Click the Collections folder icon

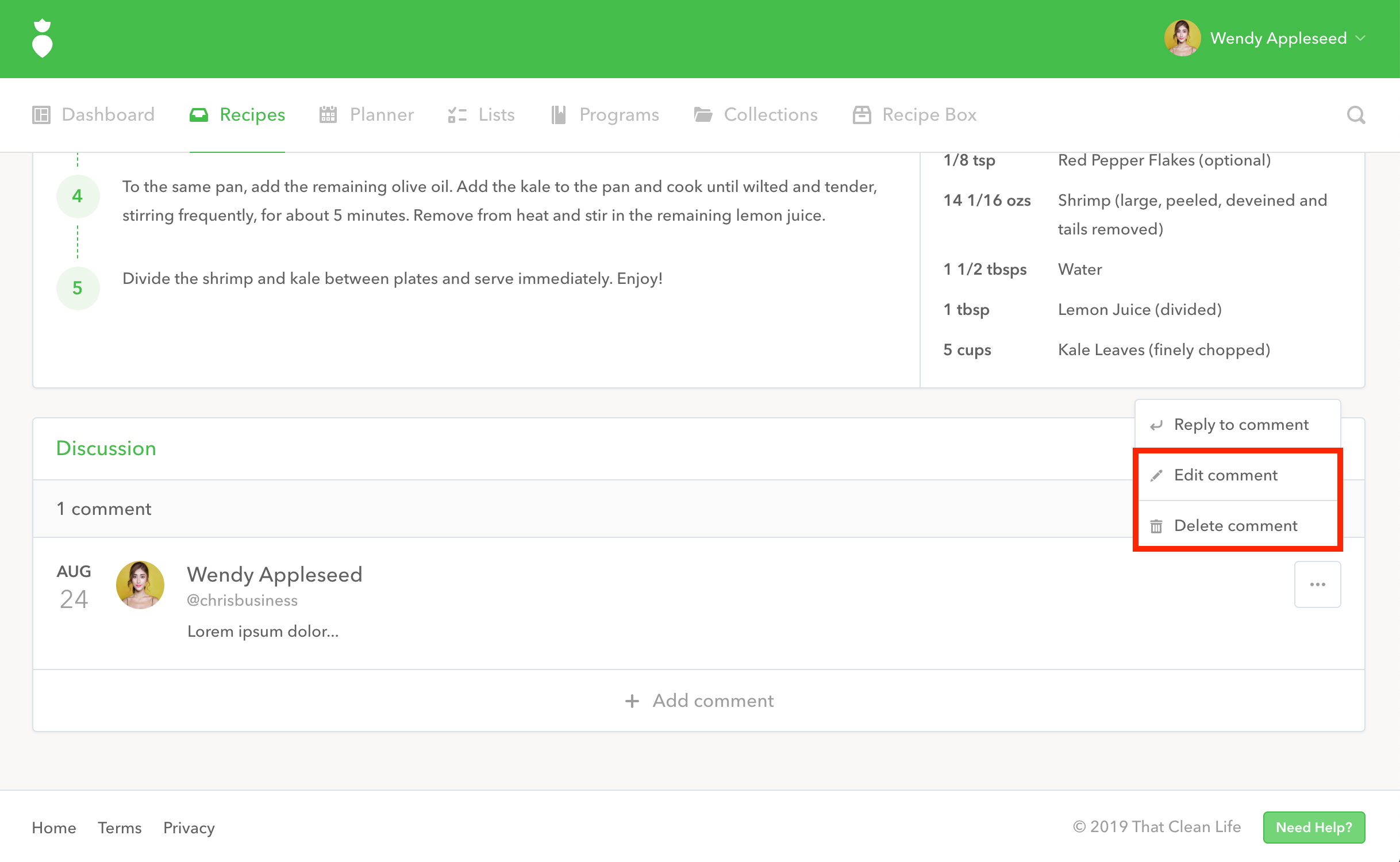[x=703, y=115]
